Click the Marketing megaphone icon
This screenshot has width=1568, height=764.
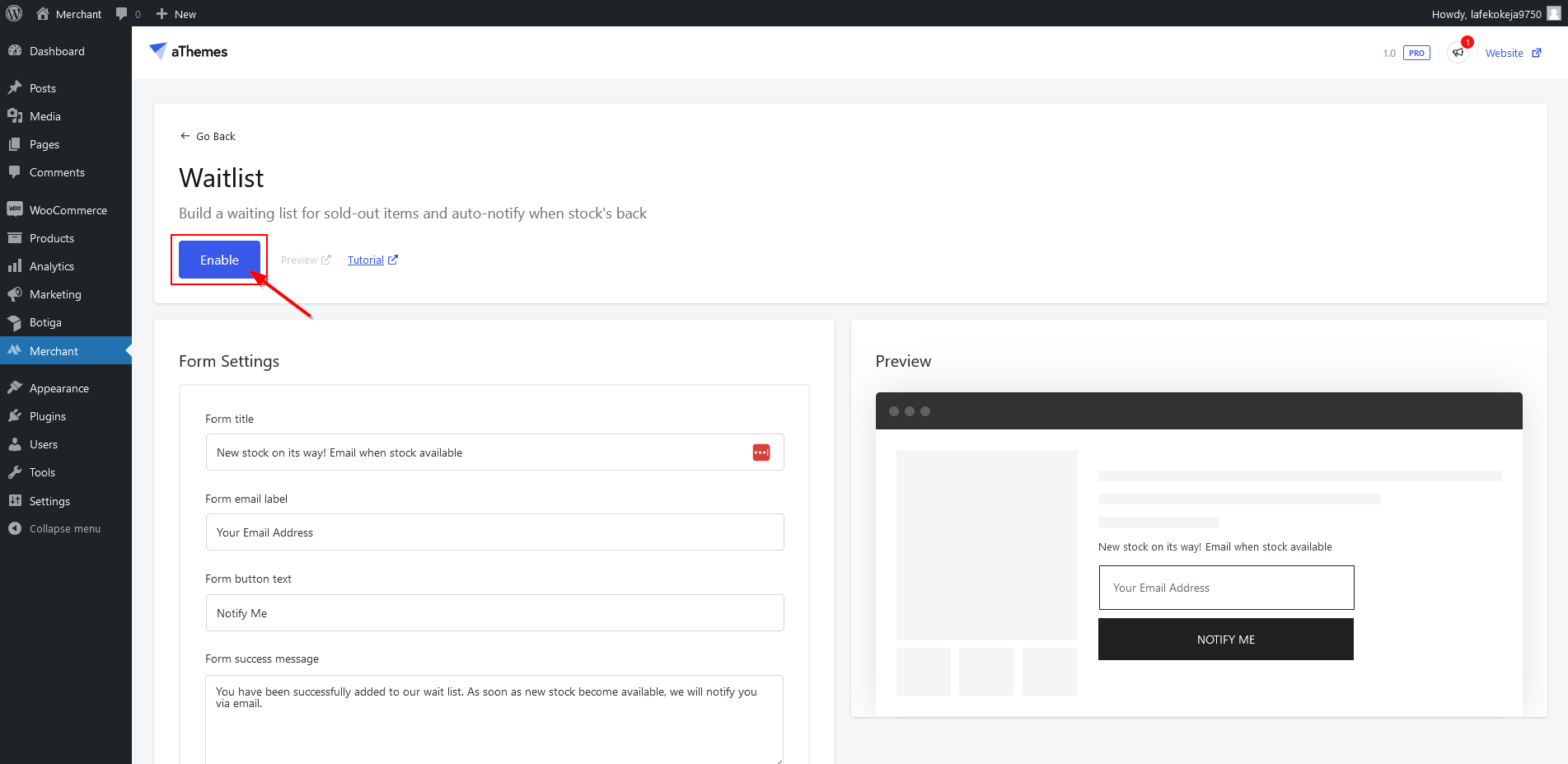tap(15, 294)
